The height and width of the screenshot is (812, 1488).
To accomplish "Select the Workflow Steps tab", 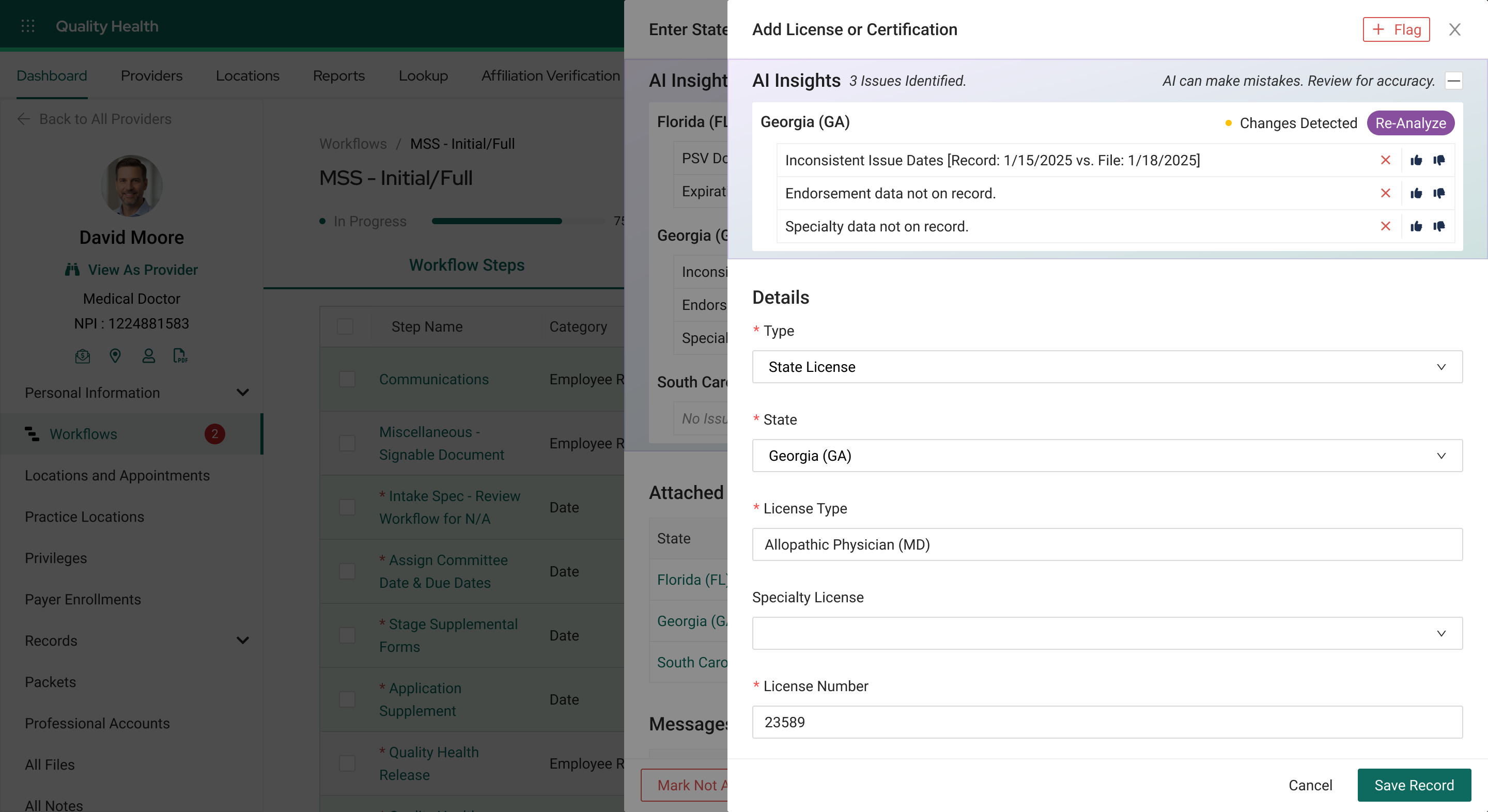I will pyautogui.click(x=467, y=265).
